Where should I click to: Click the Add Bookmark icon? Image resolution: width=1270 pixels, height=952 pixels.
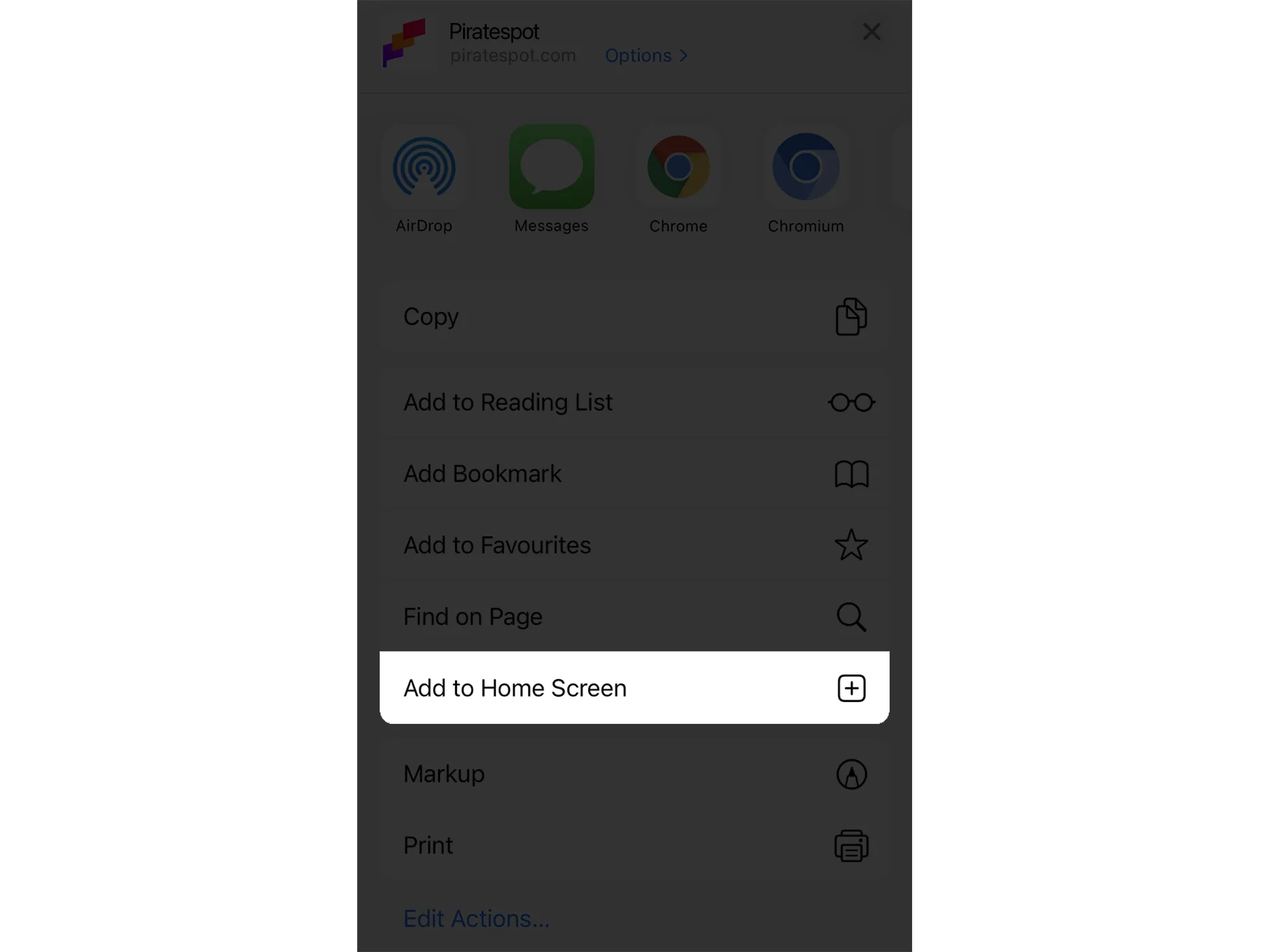[x=850, y=473]
